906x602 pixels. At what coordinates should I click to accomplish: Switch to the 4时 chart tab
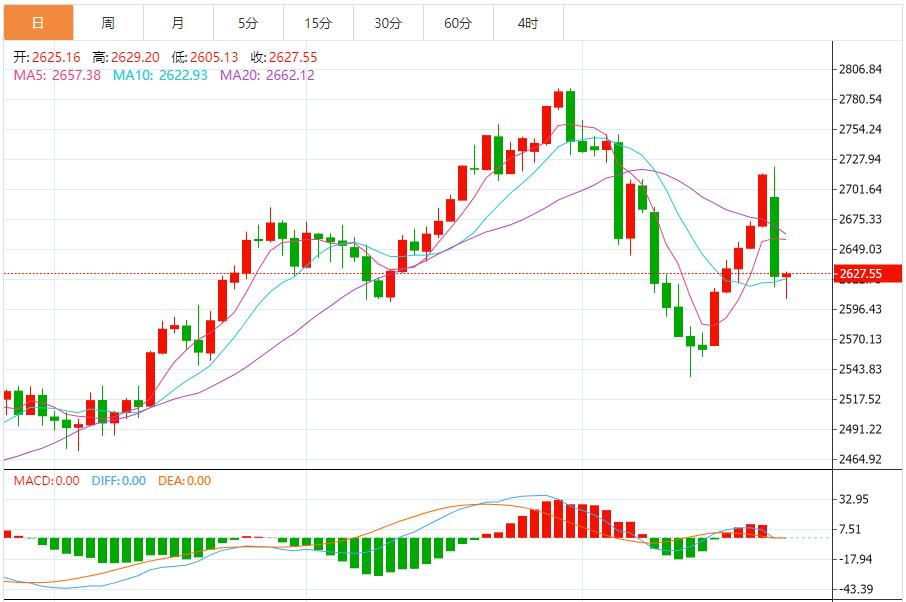[x=528, y=23]
